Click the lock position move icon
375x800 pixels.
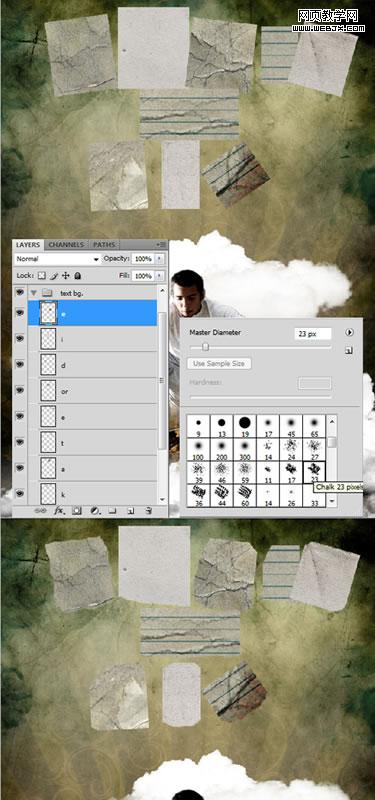click(x=65, y=276)
